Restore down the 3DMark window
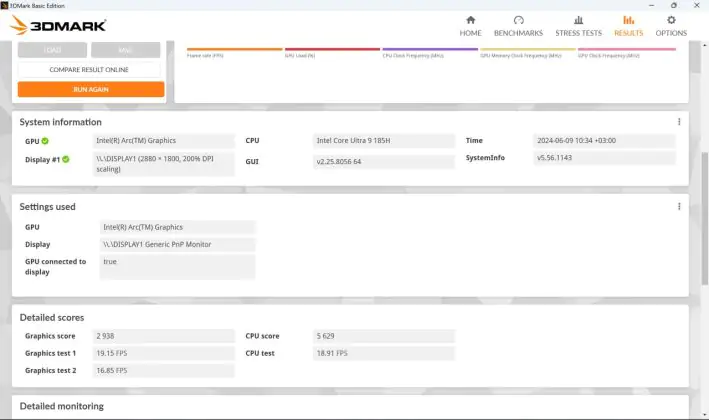The height and width of the screenshot is (420, 709). click(674, 5)
